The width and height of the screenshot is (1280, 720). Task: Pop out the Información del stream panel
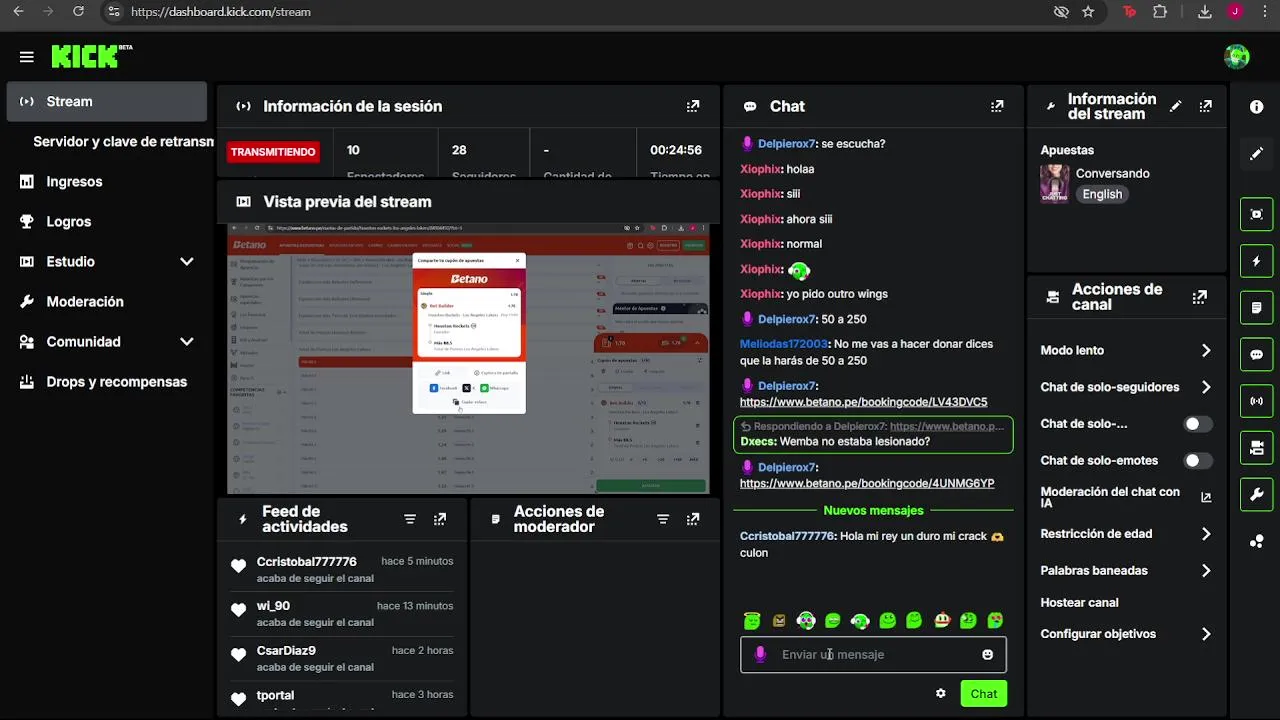click(x=1206, y=106)
